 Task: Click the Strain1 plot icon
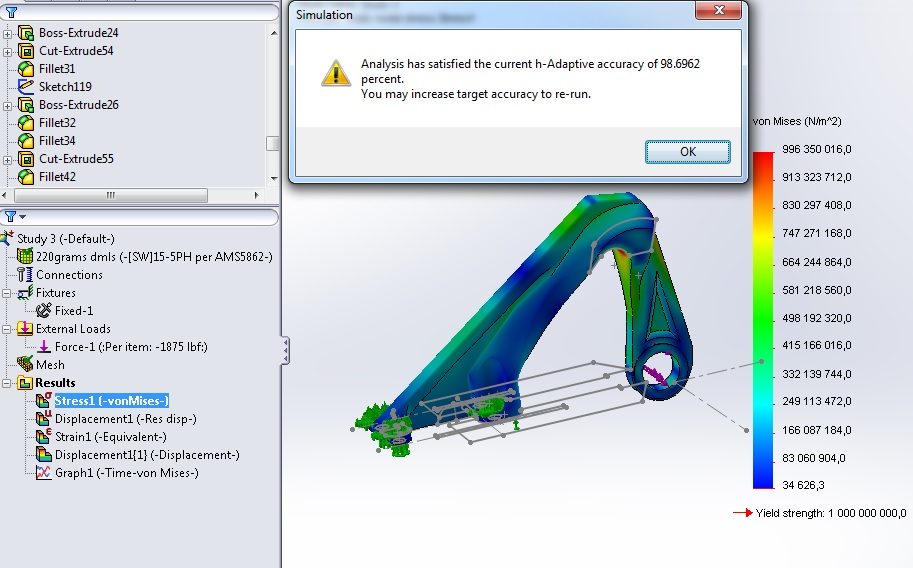click(44, 436)
